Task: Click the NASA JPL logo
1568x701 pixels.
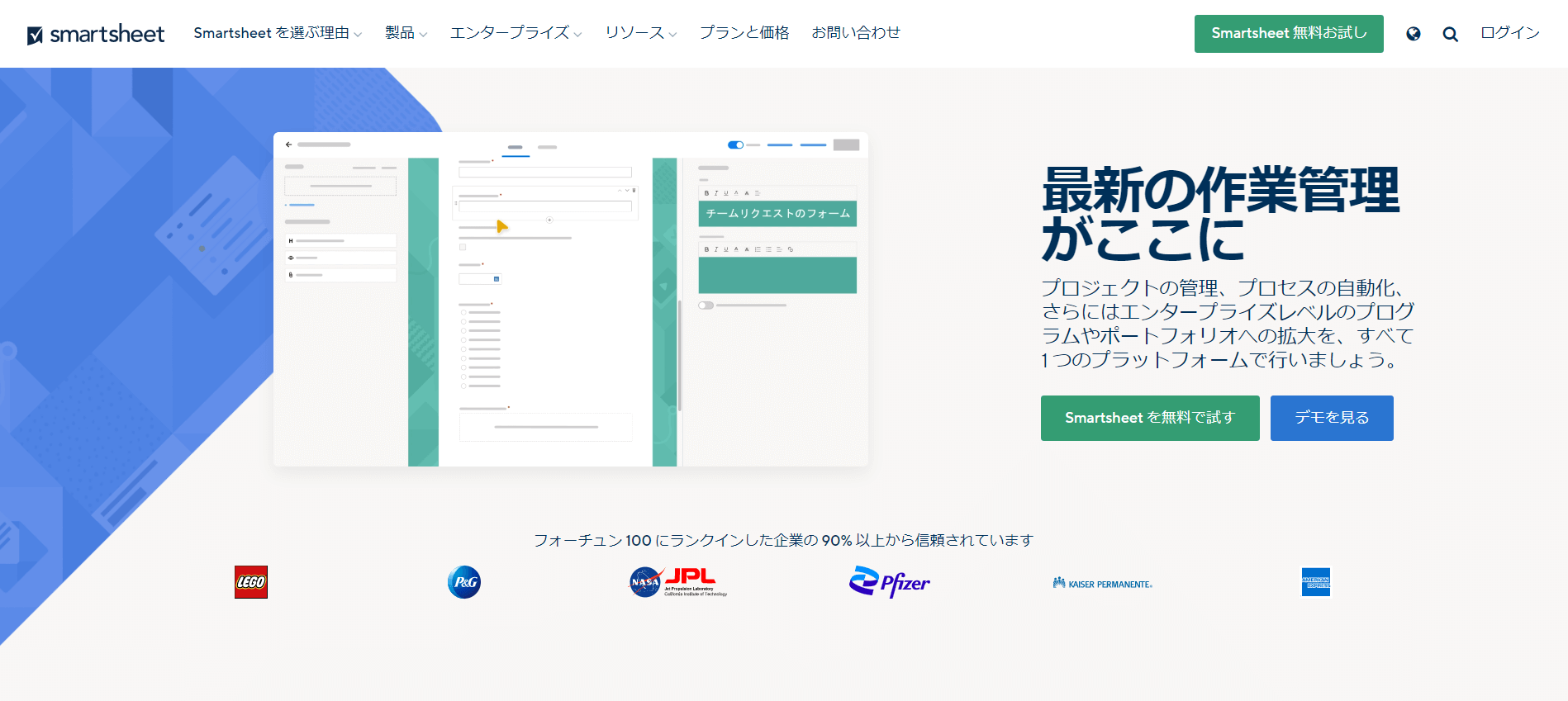Action: pos(678,582)
